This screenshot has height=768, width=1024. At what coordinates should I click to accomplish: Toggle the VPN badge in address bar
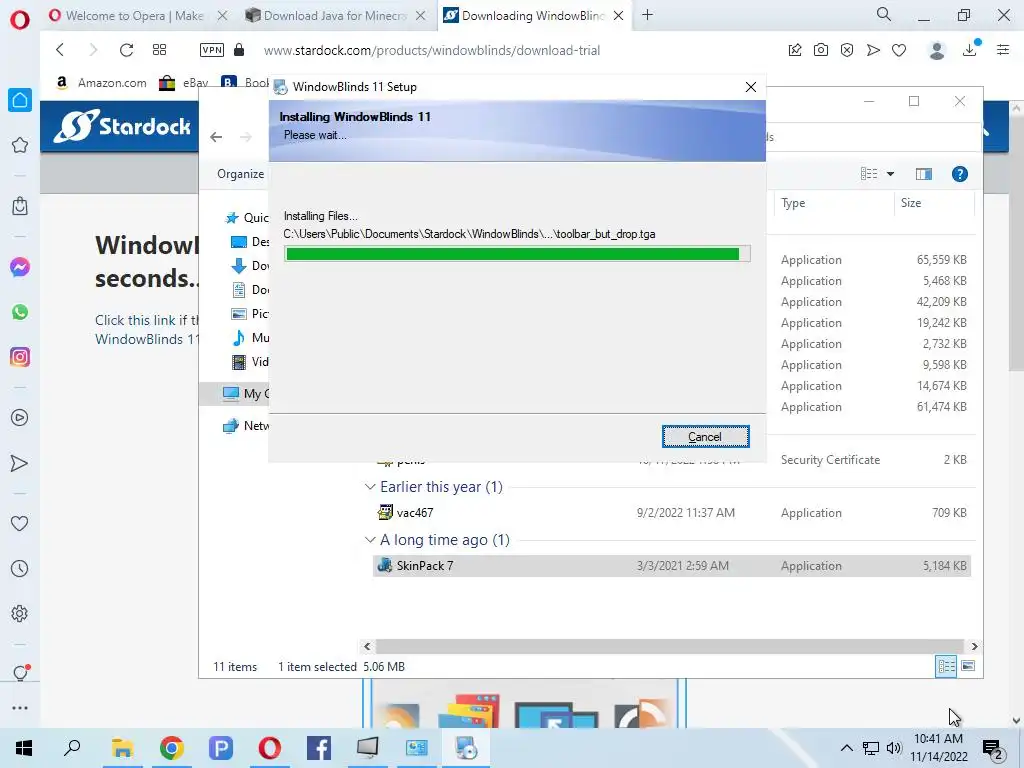pyautogui.click(x=212, y=50)
